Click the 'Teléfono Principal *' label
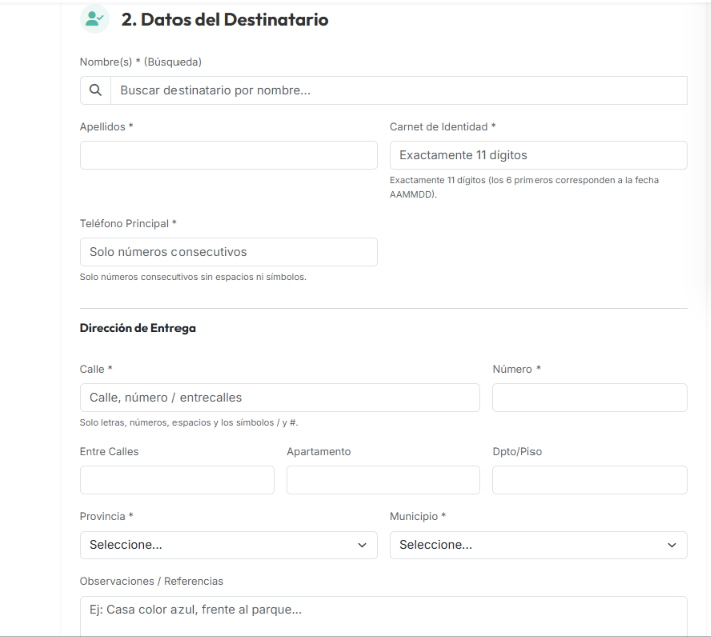This screenshot has width=711, height=637. (x=128, y=224)
